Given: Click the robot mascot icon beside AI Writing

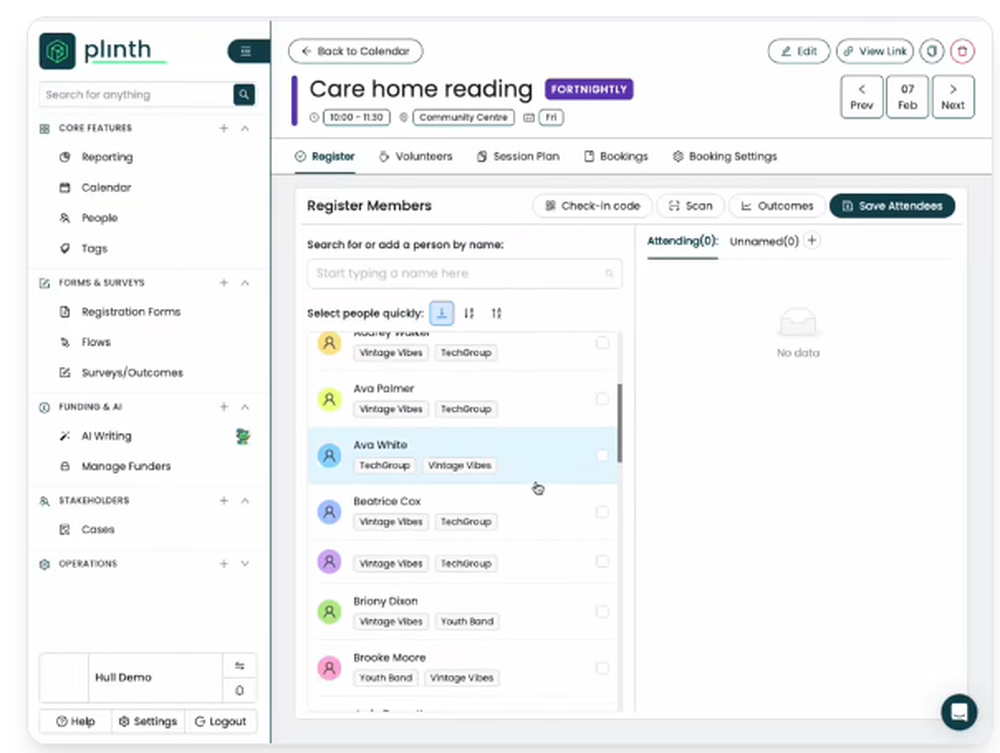Looking at the screenshot, I should 243,437.
